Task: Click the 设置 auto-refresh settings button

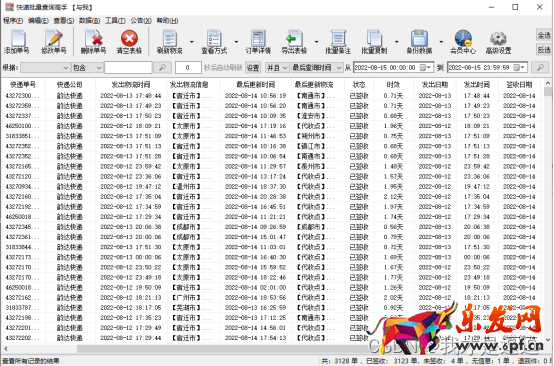Action: [253, 67]
